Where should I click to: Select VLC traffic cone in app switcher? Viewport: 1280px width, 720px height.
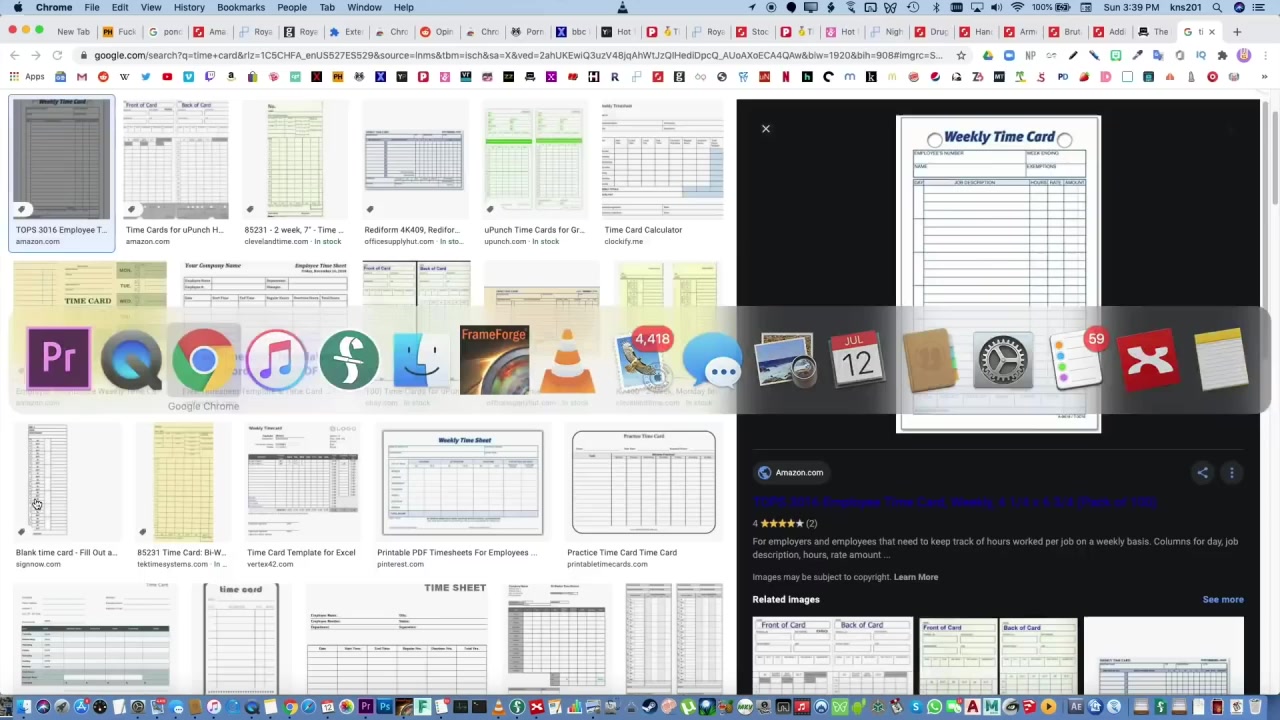(x=567, y=358)
